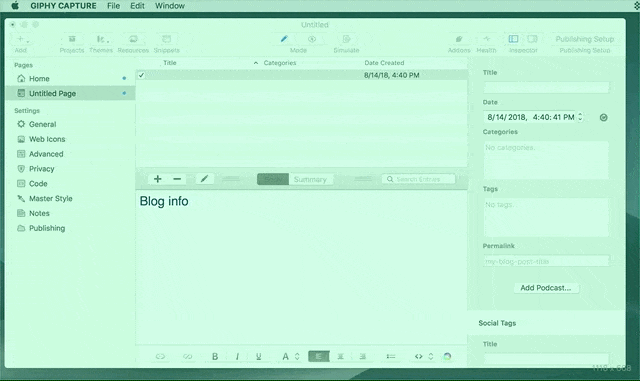Open the Health check icon

coord(487,39)
